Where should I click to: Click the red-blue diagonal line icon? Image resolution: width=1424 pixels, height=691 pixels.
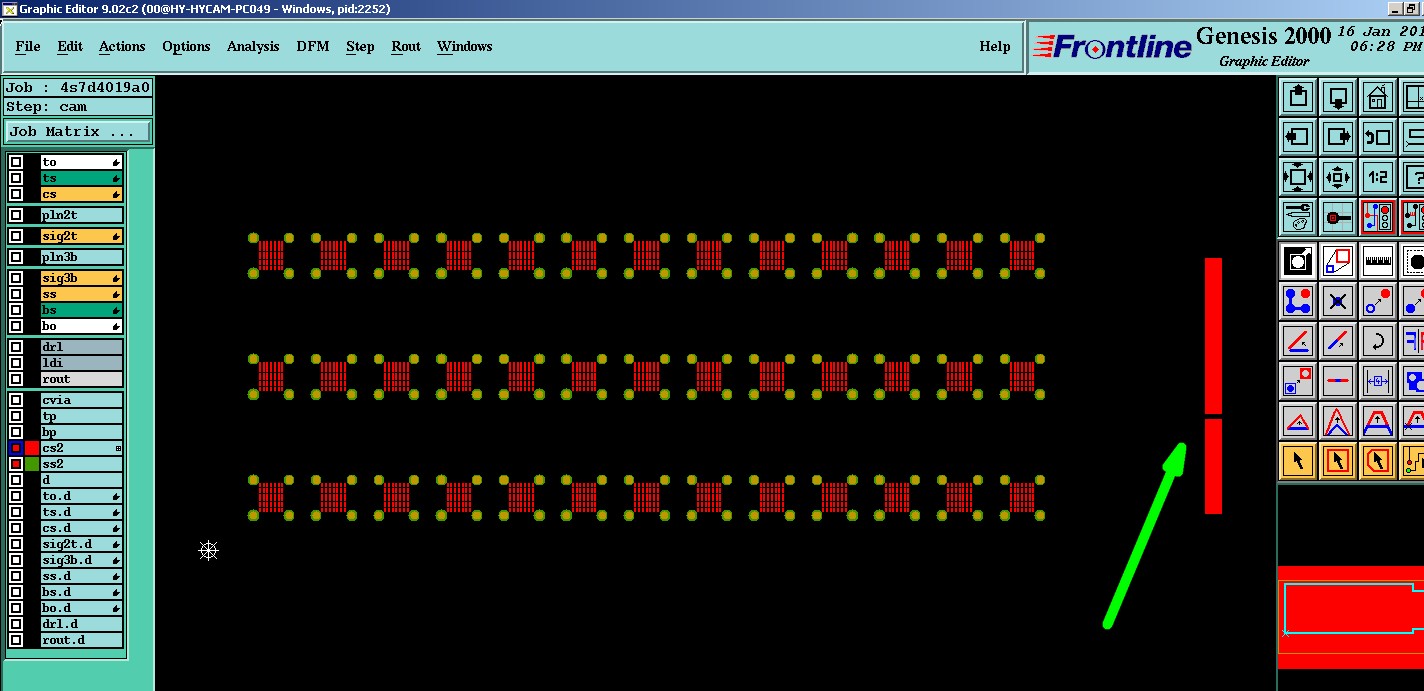[x=1338, y=341]
